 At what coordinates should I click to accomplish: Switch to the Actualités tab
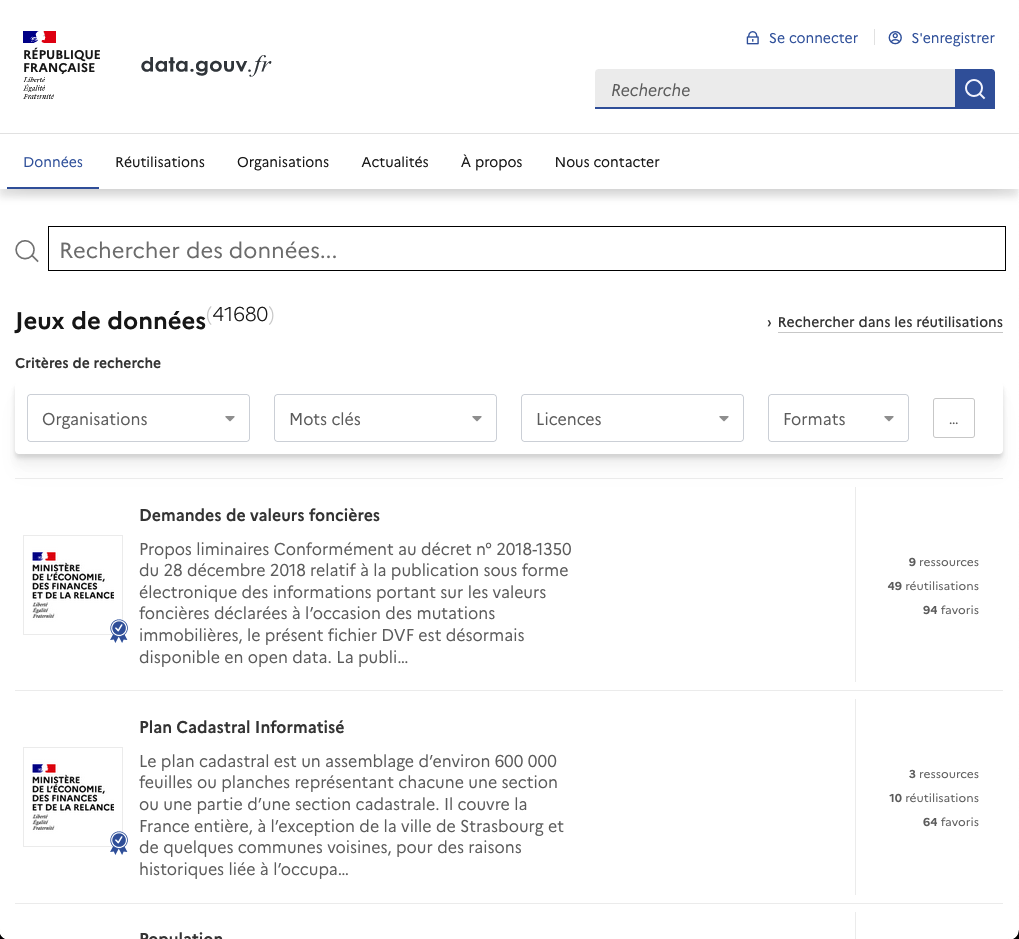(x=395, y=162)
